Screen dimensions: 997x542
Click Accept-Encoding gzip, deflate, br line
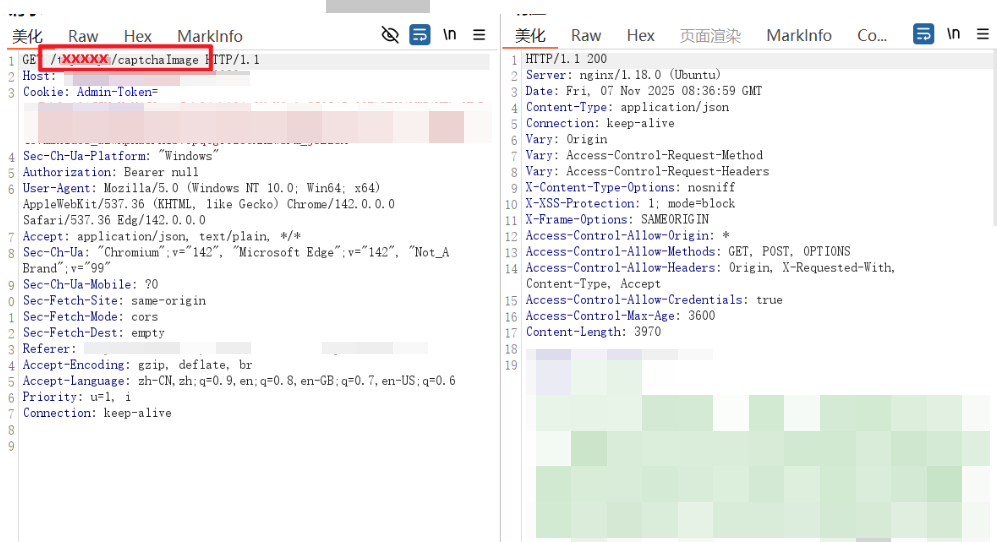coord(137,365)
